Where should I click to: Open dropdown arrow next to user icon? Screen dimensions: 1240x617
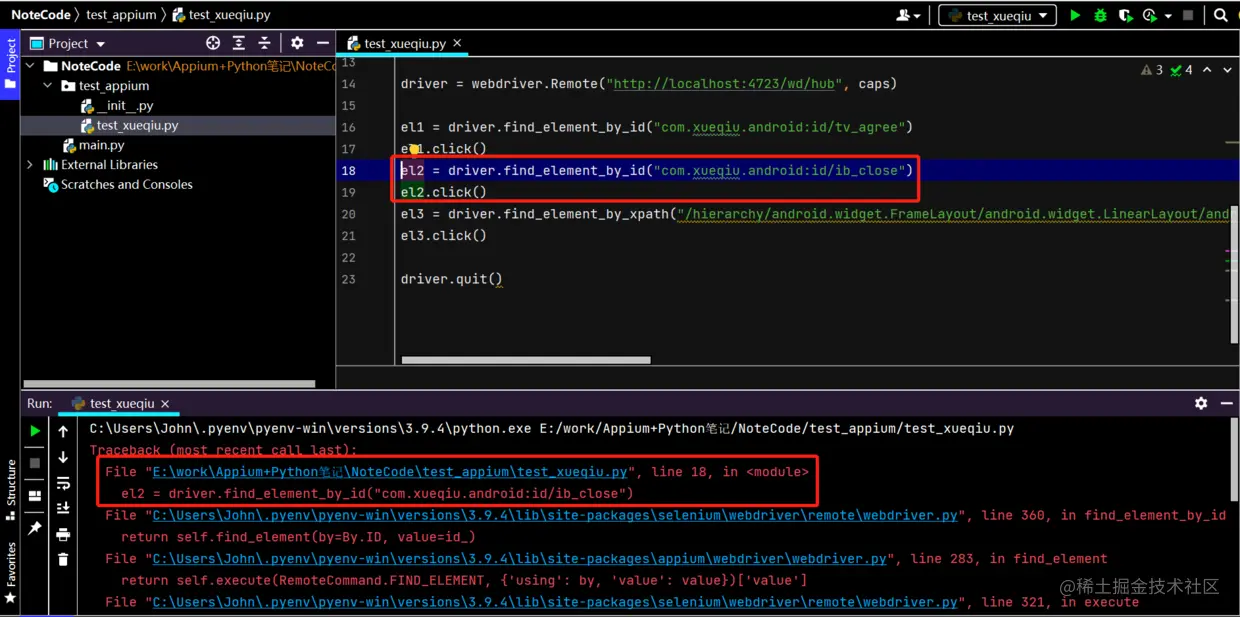tap(916, 16)
